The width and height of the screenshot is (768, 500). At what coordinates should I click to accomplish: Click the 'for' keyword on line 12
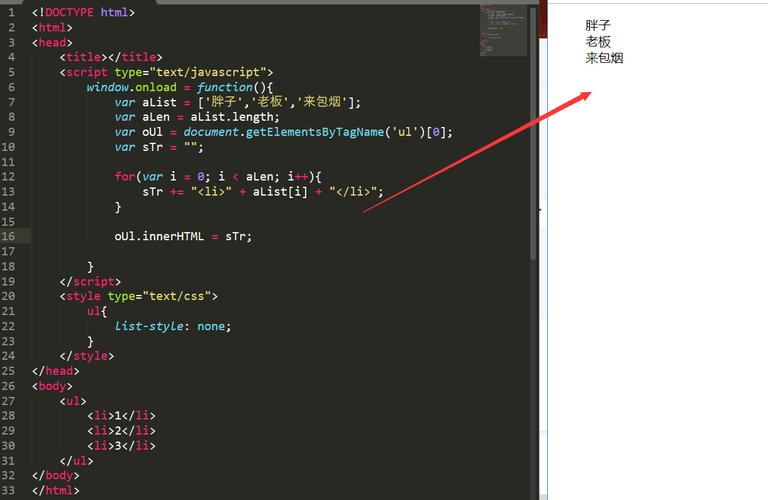125,177
